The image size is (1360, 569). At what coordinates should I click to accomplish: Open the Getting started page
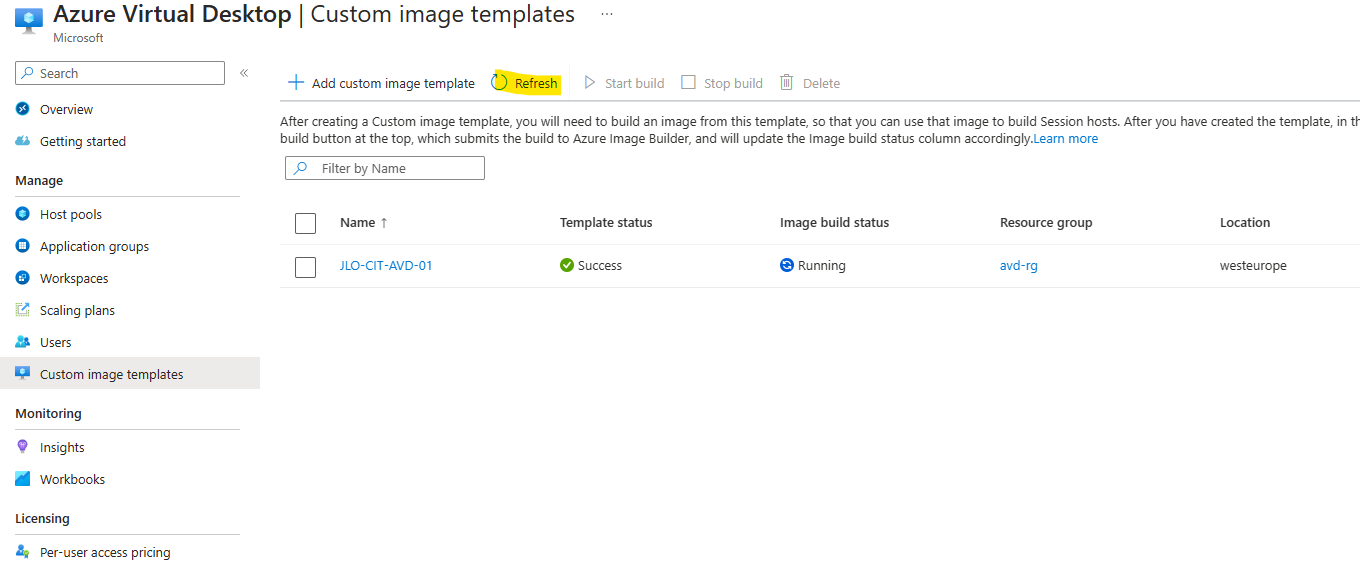[83, 142]
